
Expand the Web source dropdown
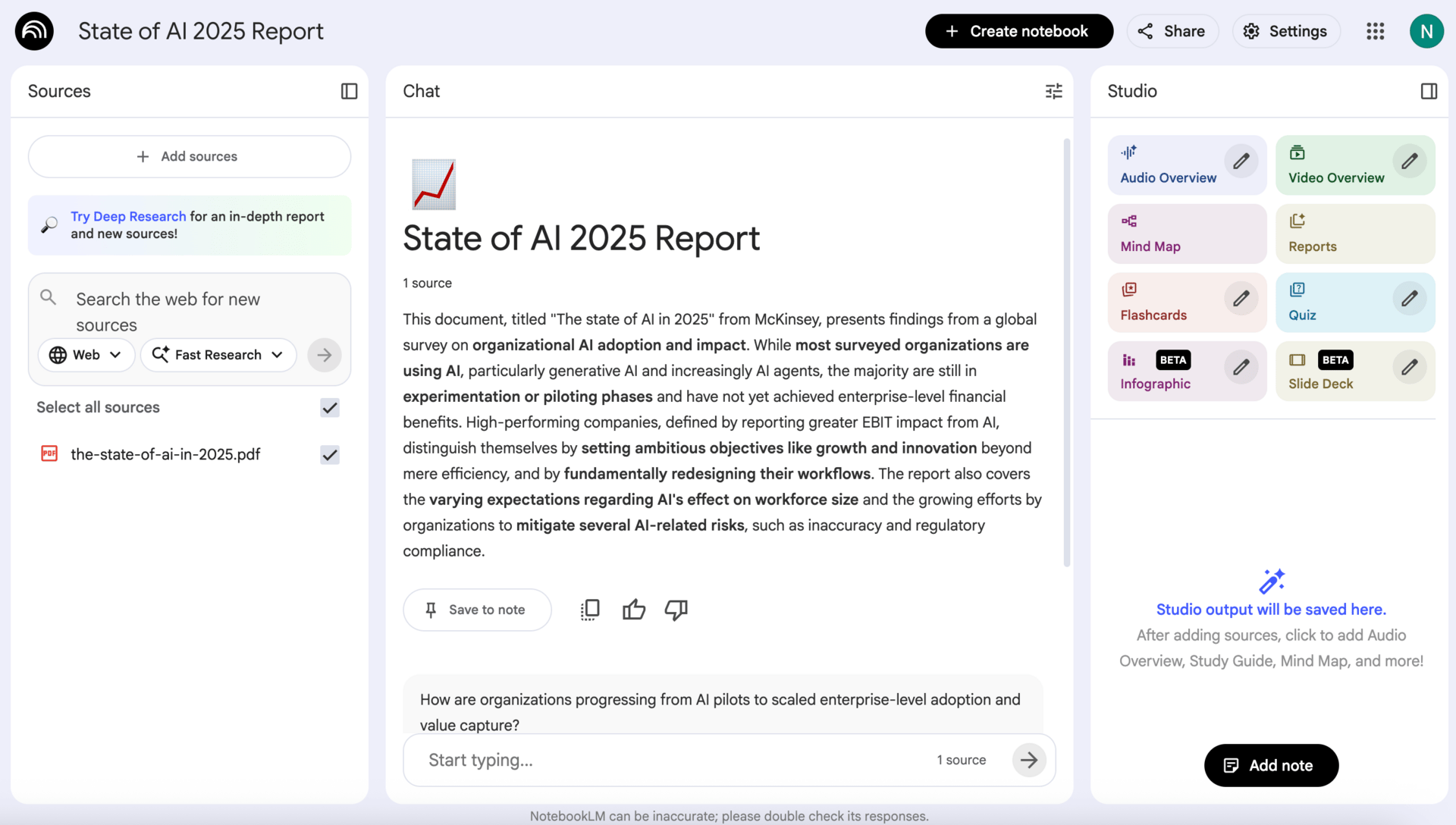click(x=86, y=355)
